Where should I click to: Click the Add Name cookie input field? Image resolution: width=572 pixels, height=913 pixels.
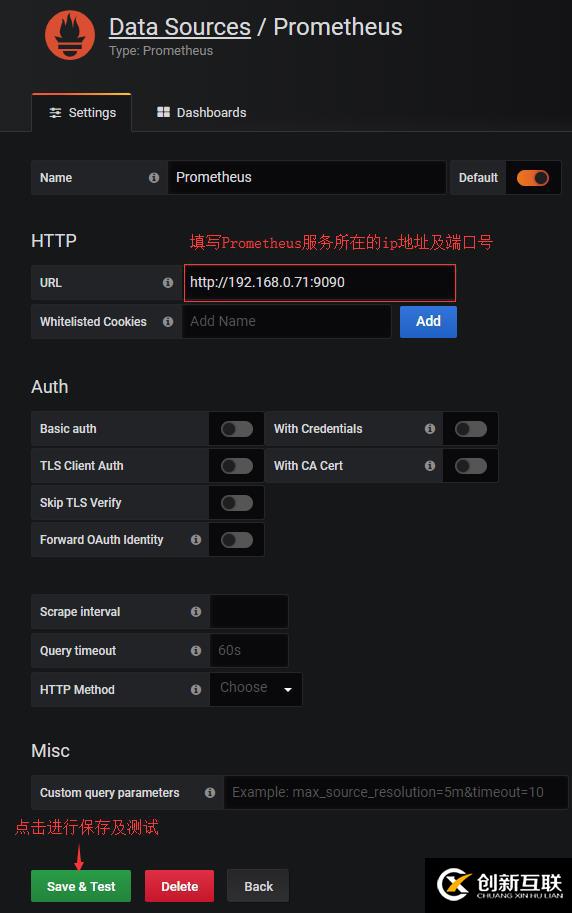pyautogui.click(x=287, y=321)
